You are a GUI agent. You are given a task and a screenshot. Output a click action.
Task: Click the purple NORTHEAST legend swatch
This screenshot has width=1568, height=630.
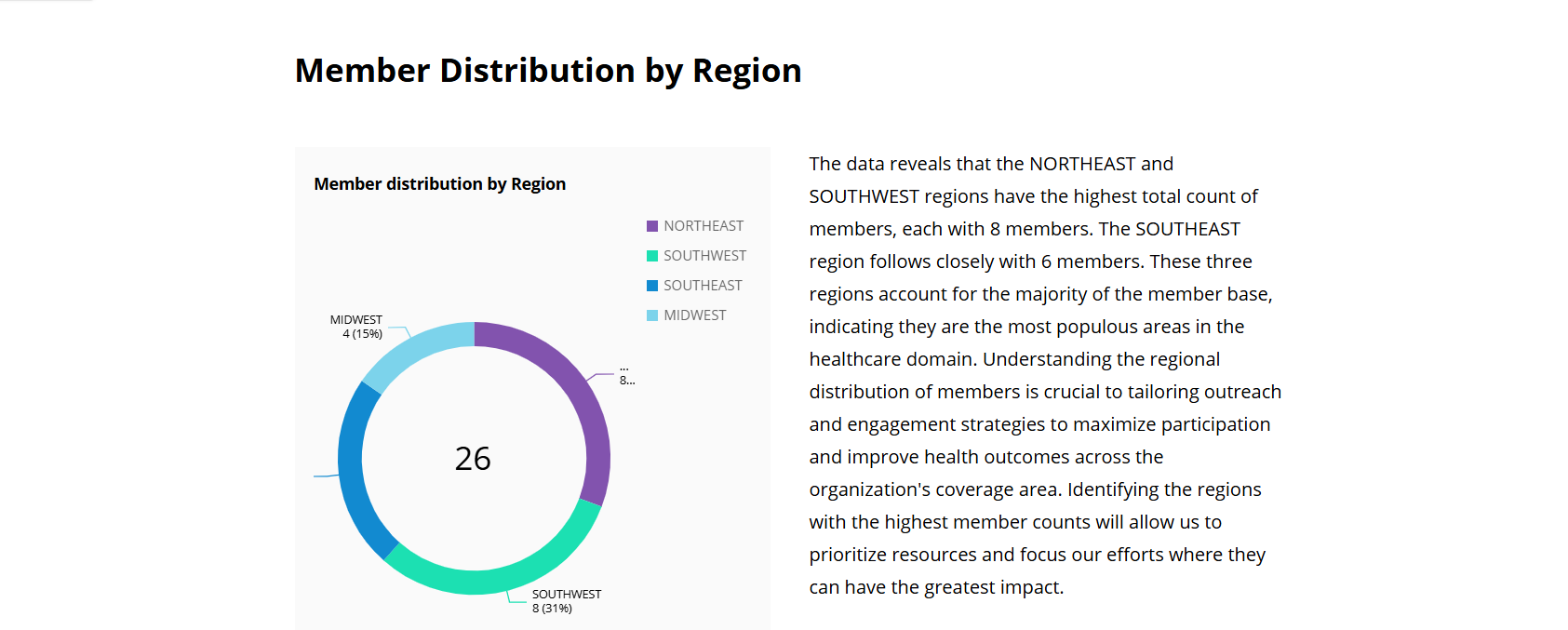(x=652, y=226)
